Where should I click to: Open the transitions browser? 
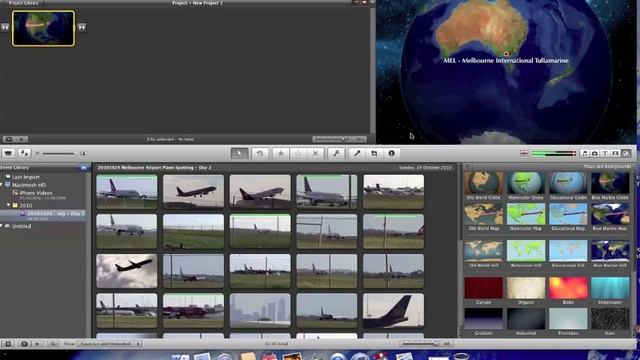pos(615,153)
